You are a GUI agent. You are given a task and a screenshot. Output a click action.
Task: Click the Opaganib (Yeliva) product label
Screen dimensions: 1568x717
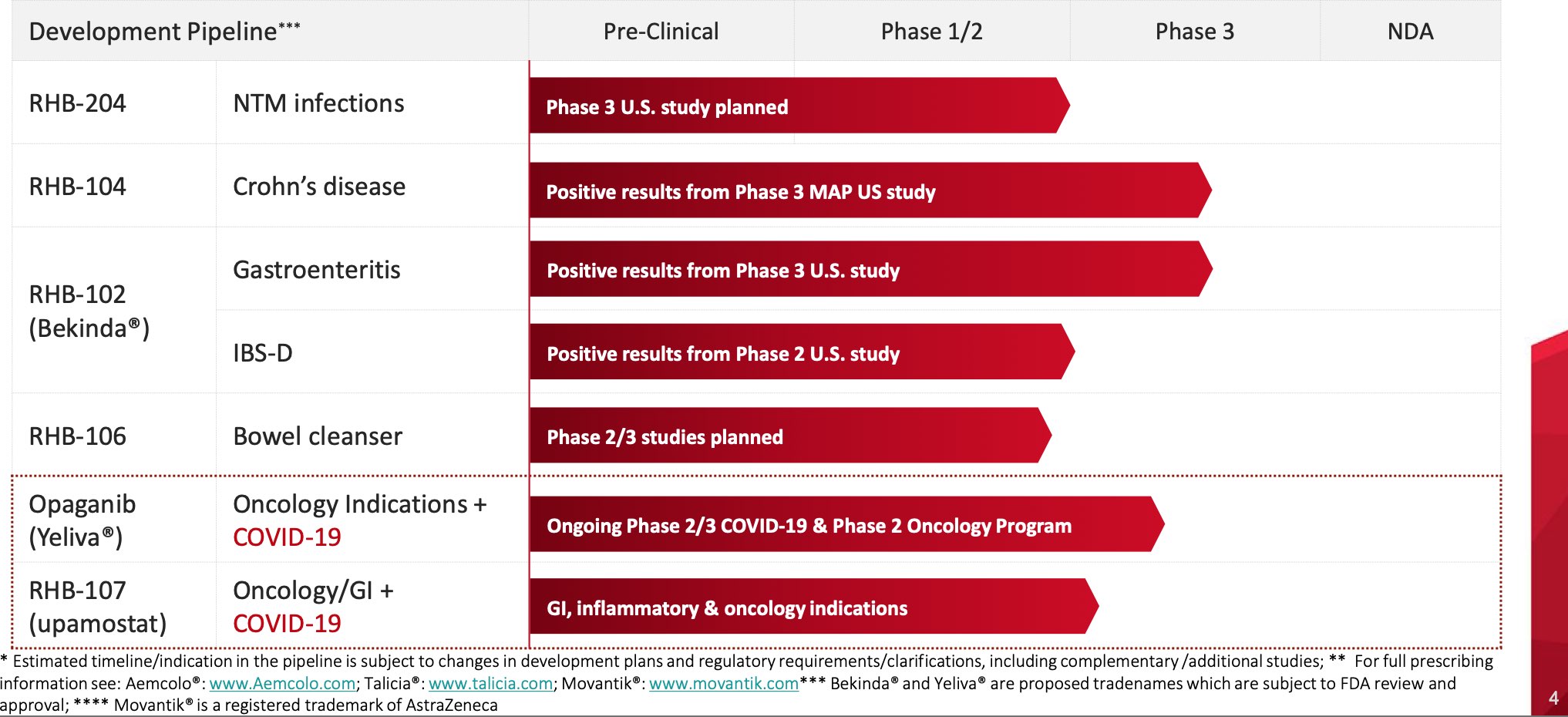tap(82, 520)
